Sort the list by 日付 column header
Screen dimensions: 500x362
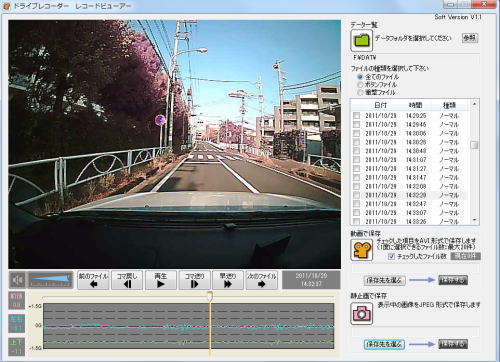[380, 105]
